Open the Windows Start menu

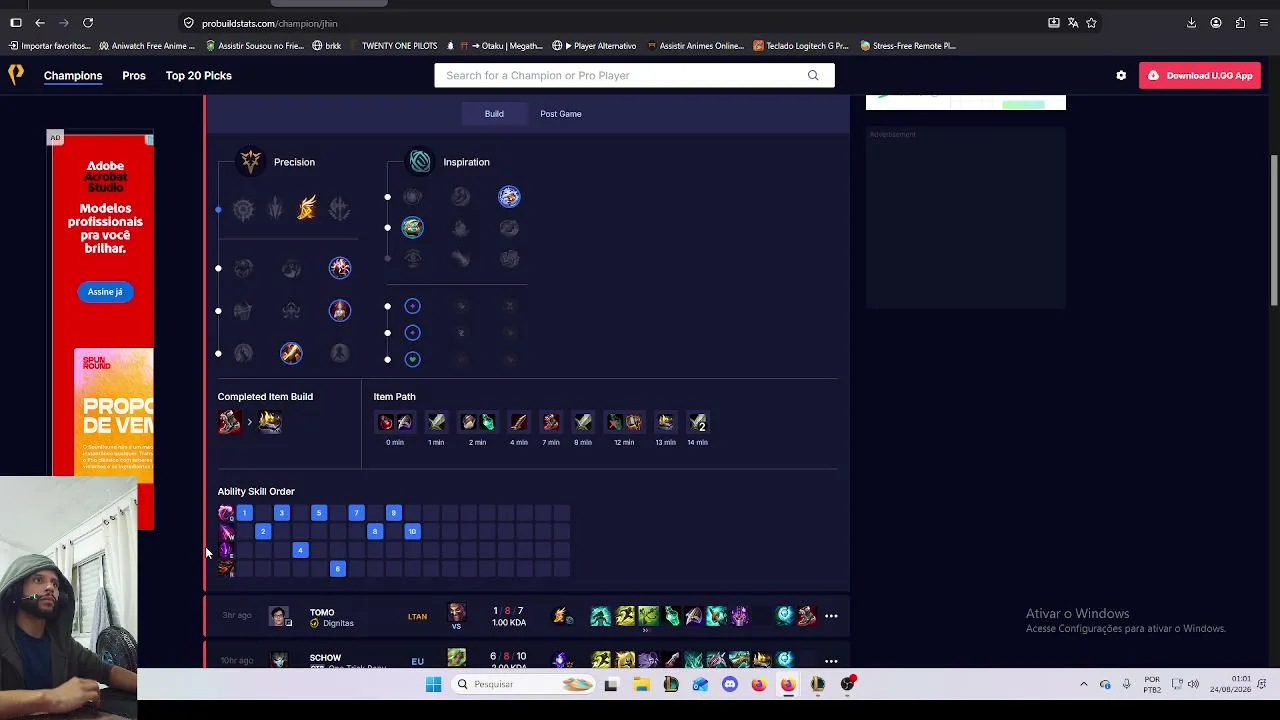pos(433,684)
